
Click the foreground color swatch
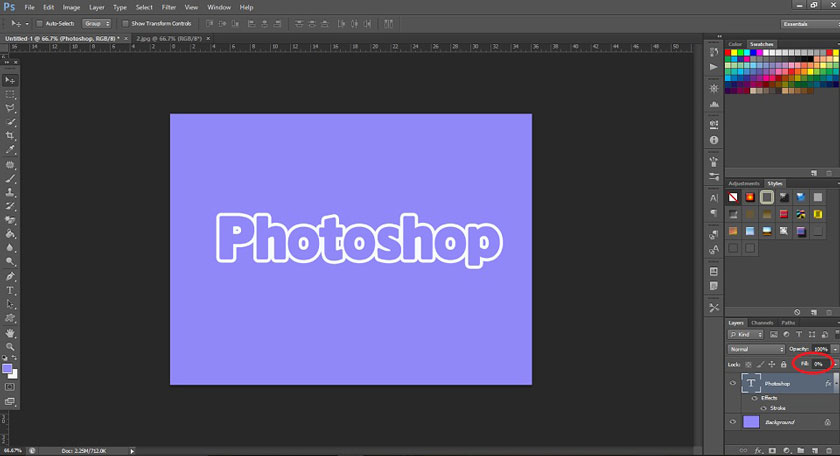click(x=7, y=369)
